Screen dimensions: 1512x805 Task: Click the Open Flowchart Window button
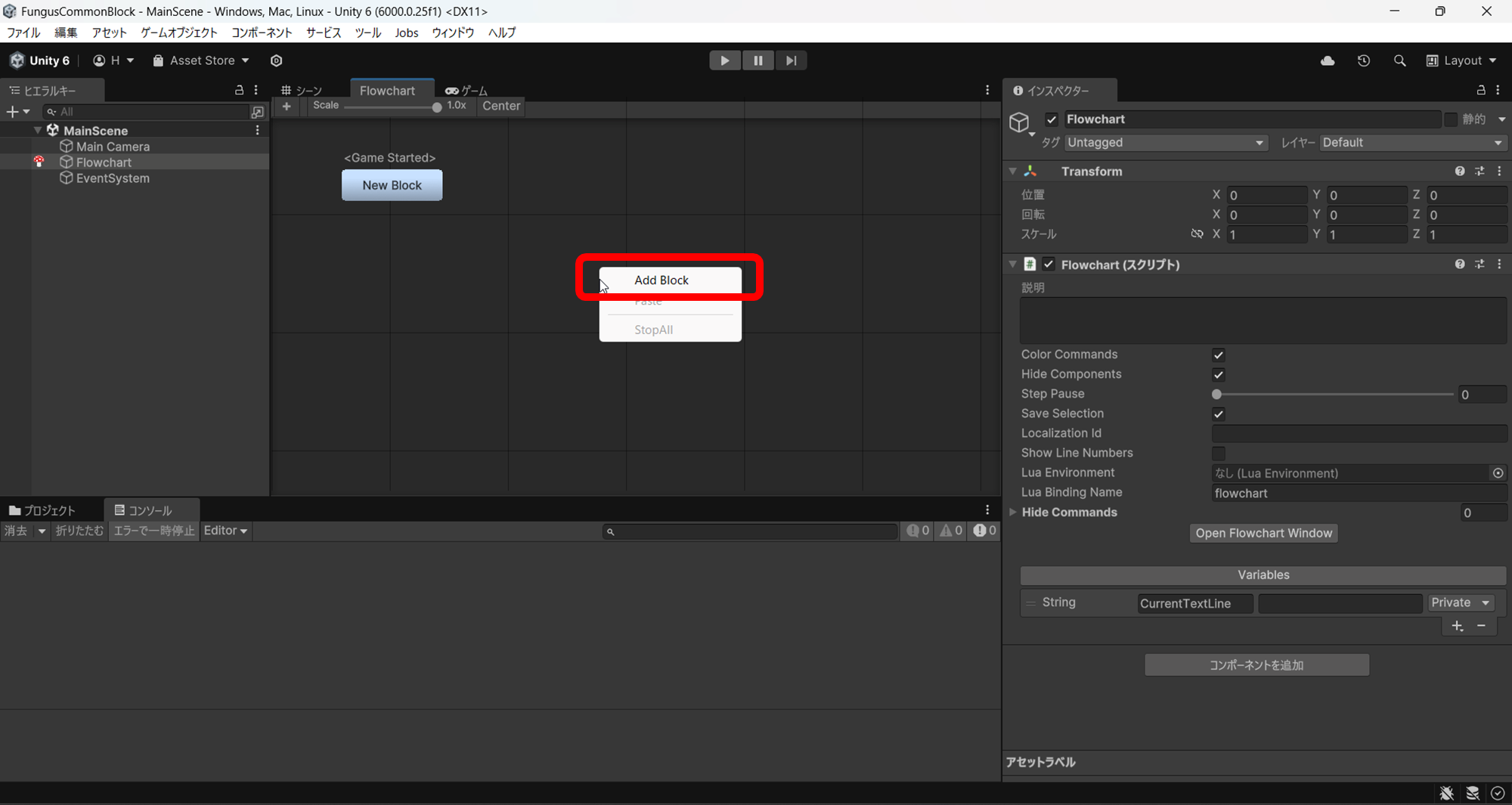1263,533
